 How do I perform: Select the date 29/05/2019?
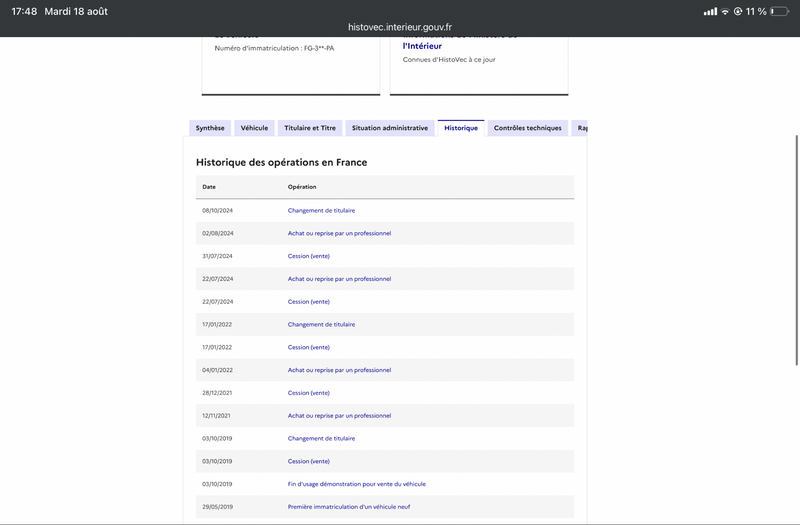[217, 507]
